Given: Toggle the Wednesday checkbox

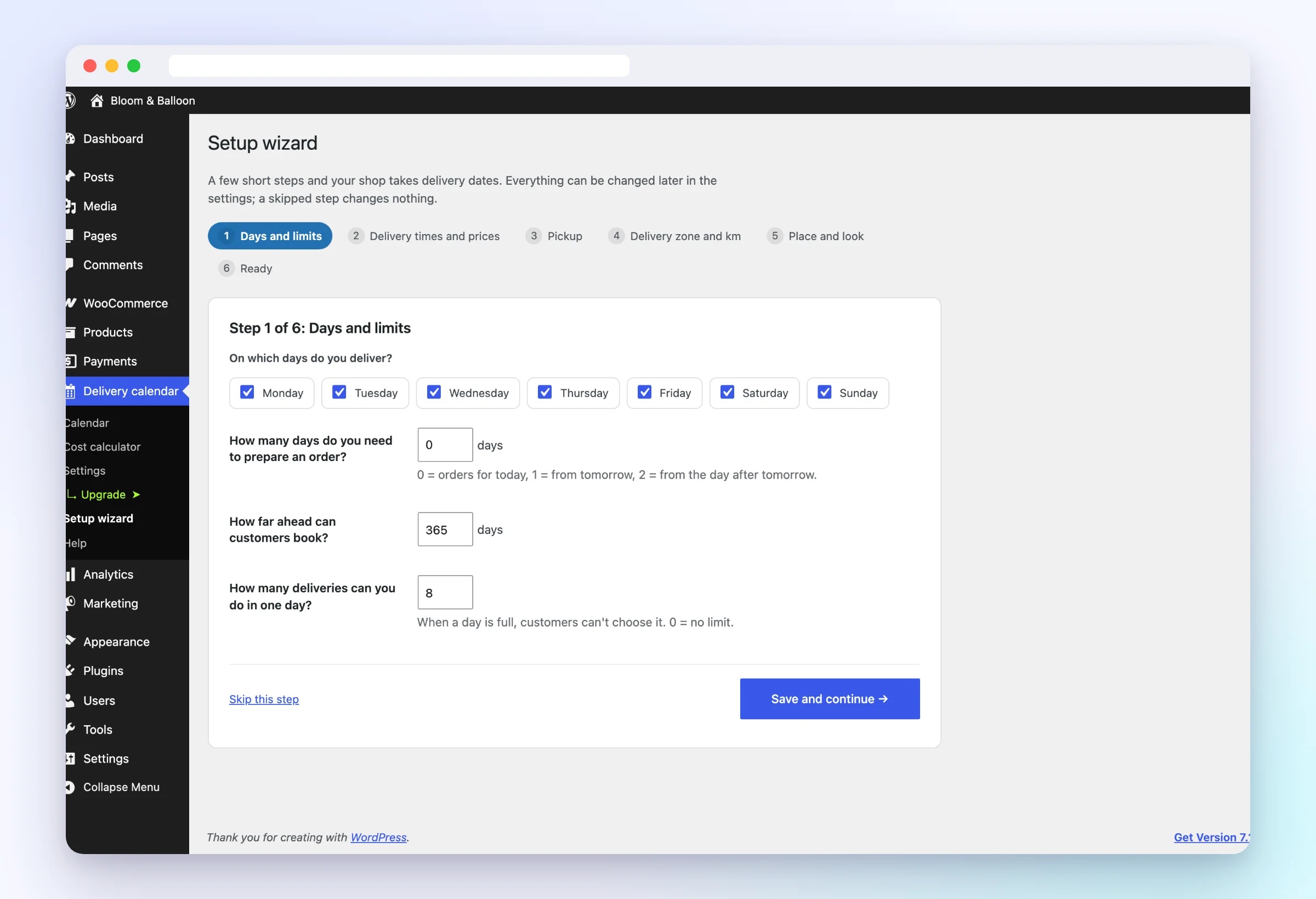Looking at the screenshot, I should pos(434,392).
